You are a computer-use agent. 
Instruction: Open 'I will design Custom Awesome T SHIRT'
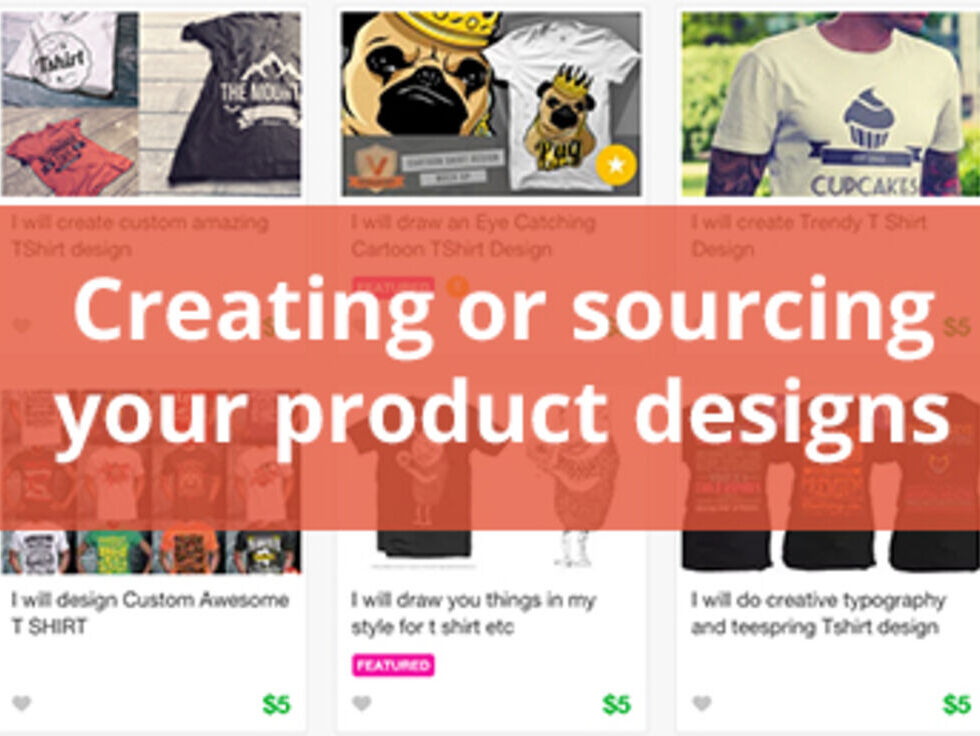click(150, 613)
